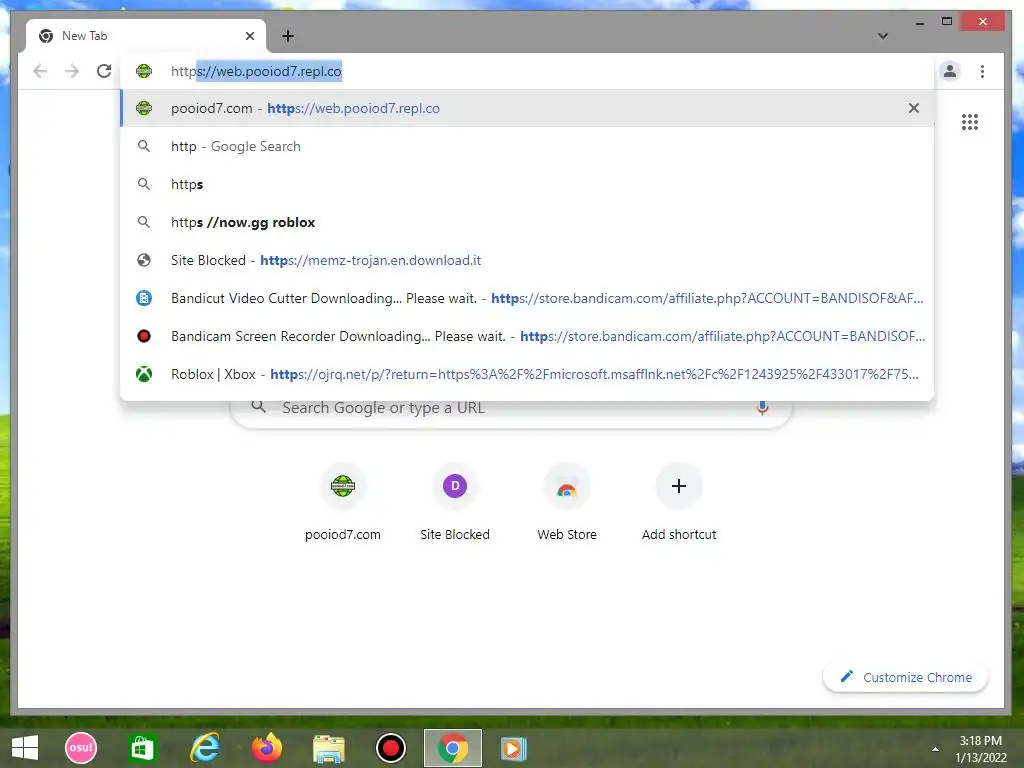Open the Web Store shortcut tile
1024x768 pixels.
567,503
